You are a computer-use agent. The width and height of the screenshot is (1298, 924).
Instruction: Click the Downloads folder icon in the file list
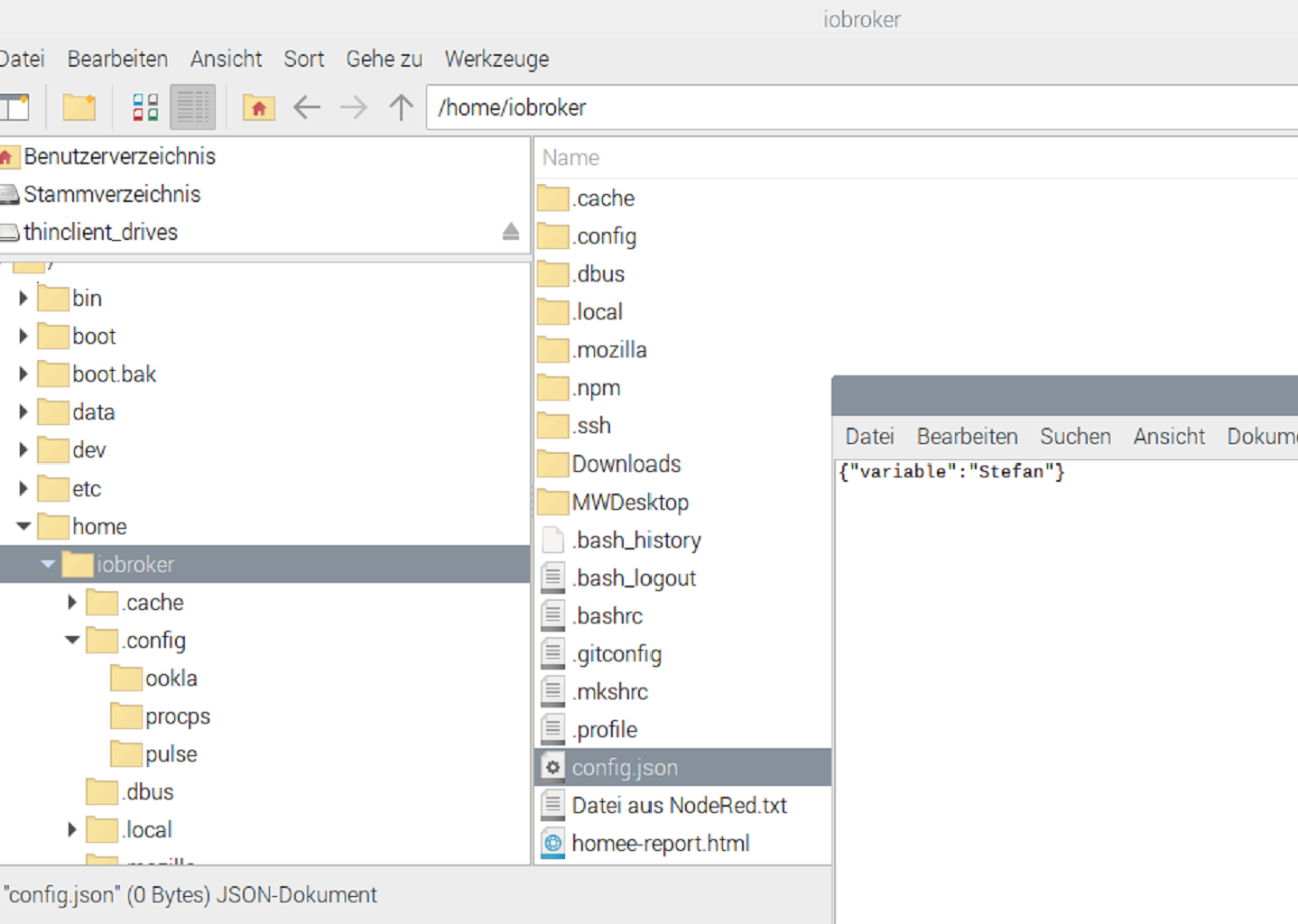coord(553,464)
